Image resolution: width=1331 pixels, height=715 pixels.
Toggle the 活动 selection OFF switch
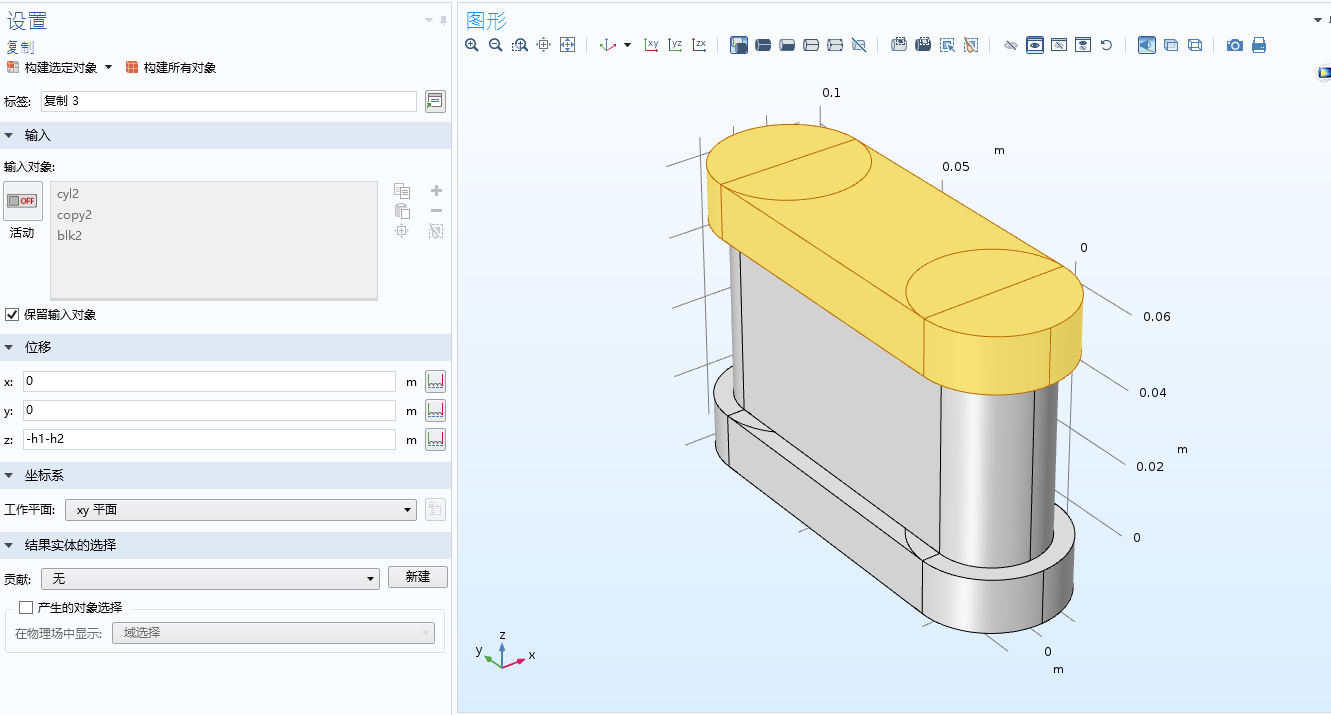click(x=22, y=201)
